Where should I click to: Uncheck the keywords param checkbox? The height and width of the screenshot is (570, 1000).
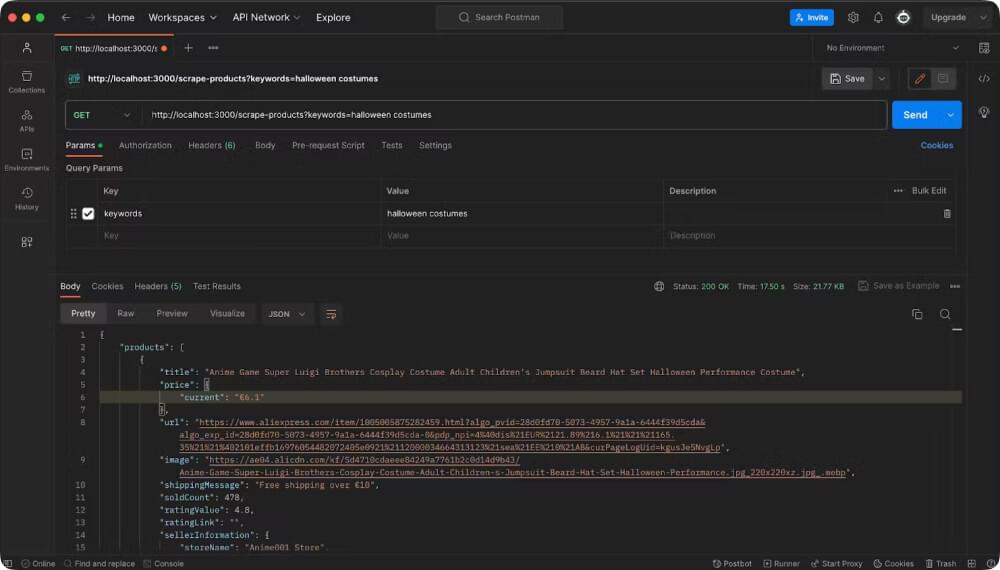click(x=88, y=214)
